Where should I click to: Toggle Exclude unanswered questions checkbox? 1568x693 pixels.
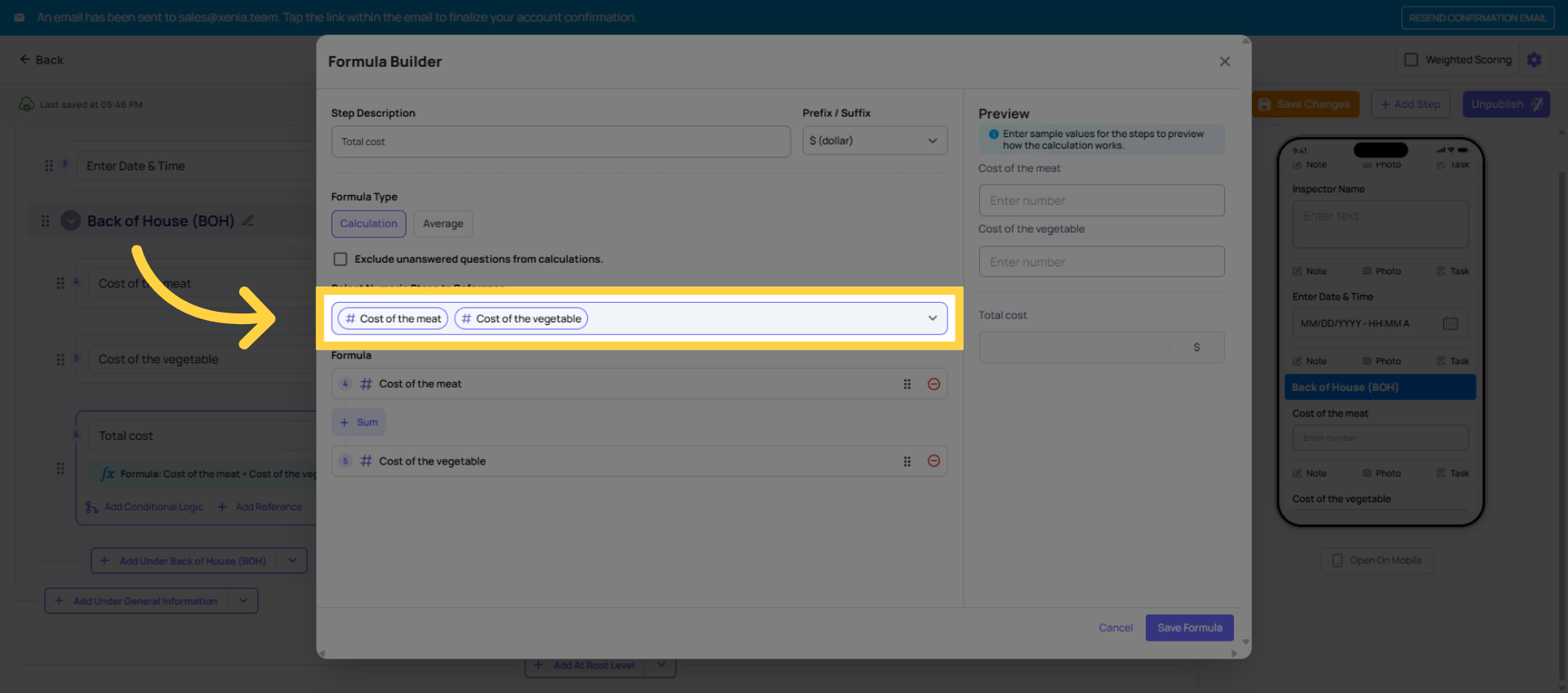(341, 259)
